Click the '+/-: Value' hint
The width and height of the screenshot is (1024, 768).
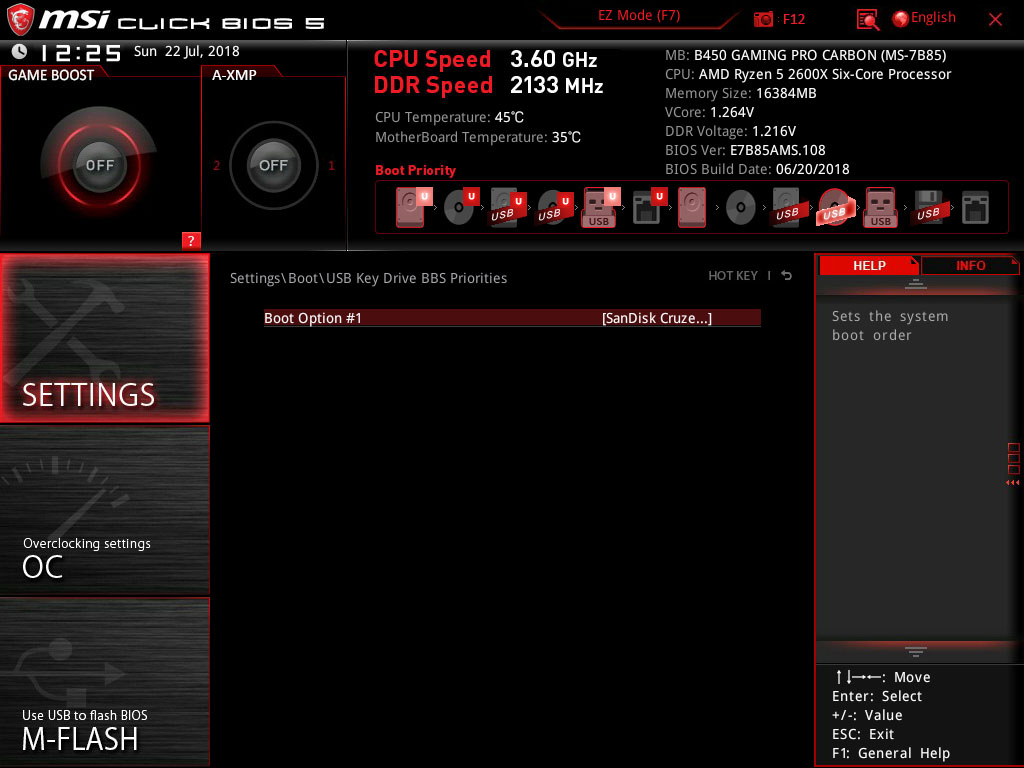click(x=867, y=715)
